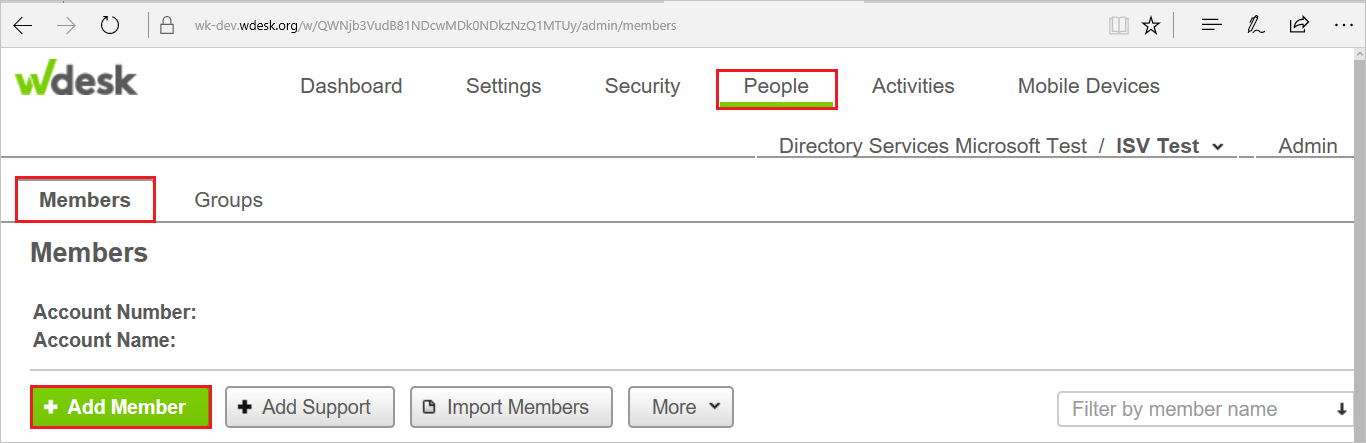The width and height of the screenshot is (1366, 443).
Task: Go back with the browser back arrow
Action: (22, 25)
